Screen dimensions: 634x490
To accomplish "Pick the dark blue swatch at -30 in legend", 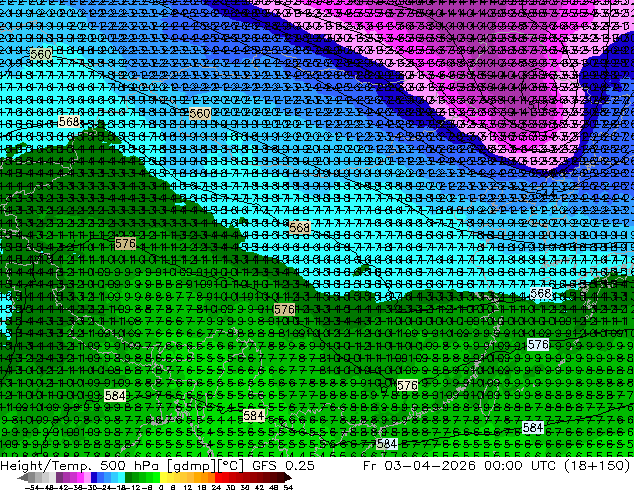I will tap(94, 477).
